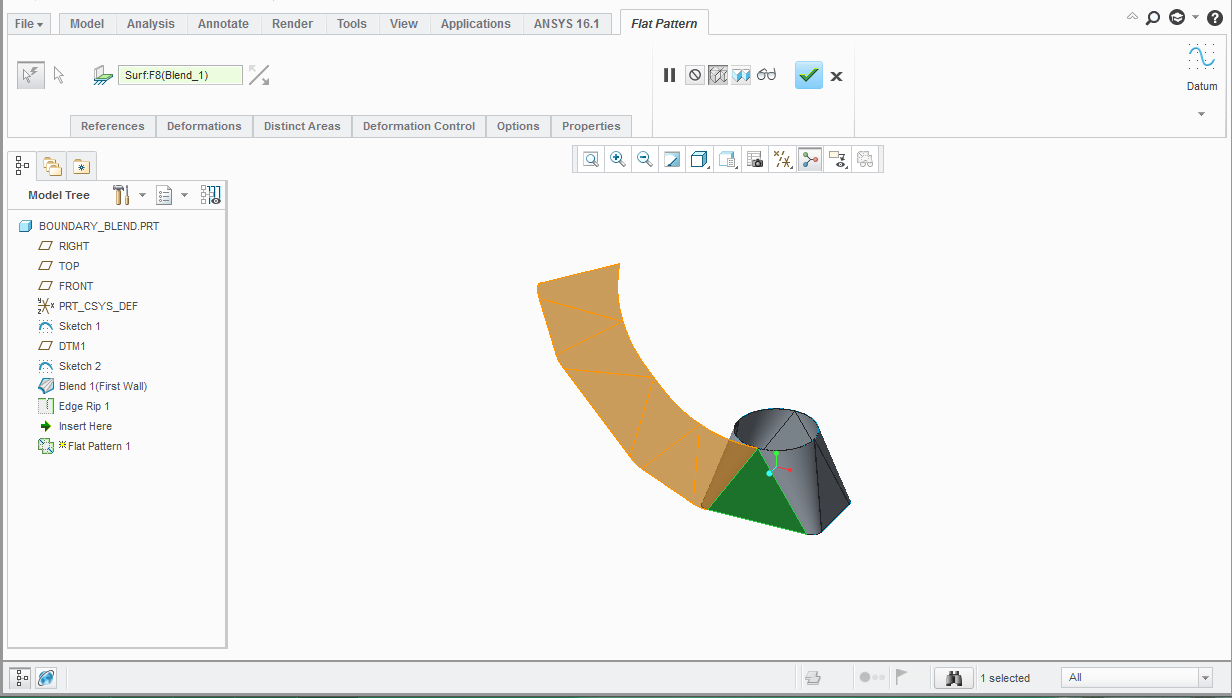Click the Zoom Out icon
This screenshot has height=698, width=1232.
[645, 159]
